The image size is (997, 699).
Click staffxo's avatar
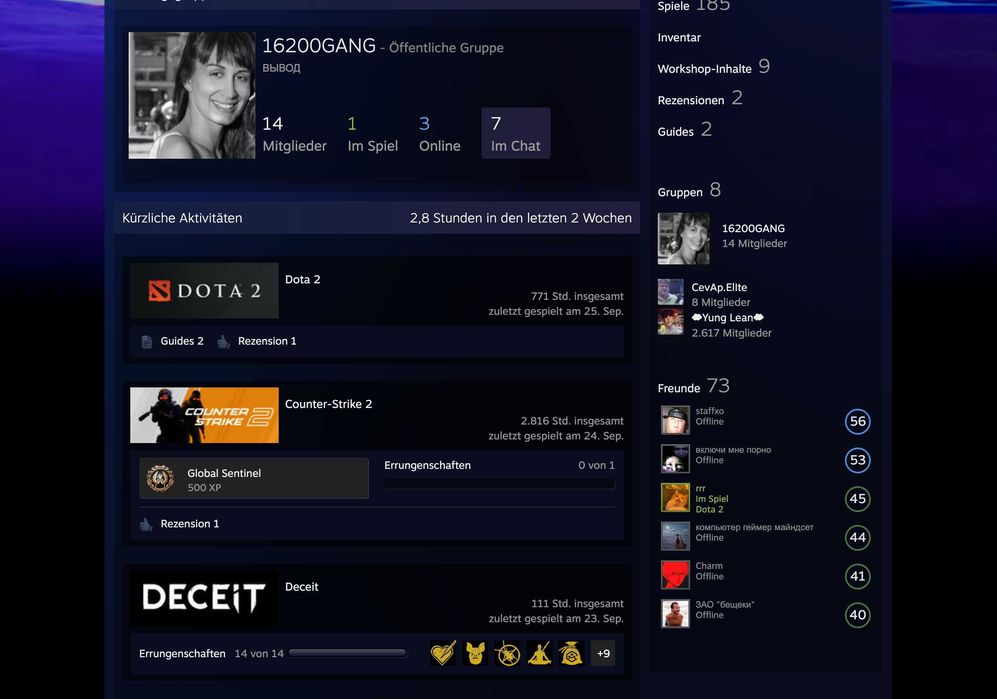tap(675, 420)
